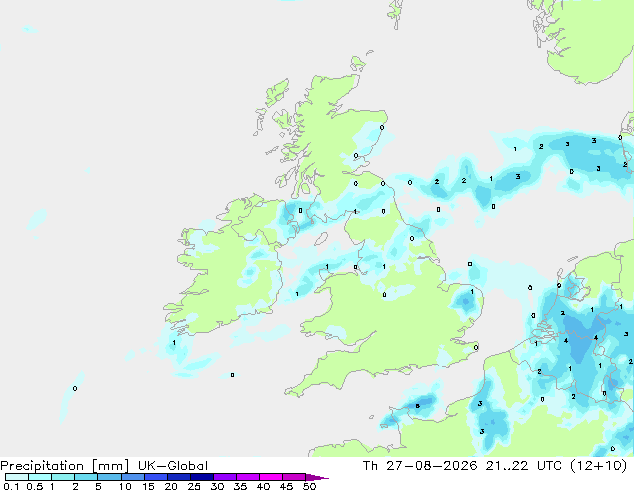Click the 35–40 mm legend color swatch
The image size is (634, 490).
[247, 477]
